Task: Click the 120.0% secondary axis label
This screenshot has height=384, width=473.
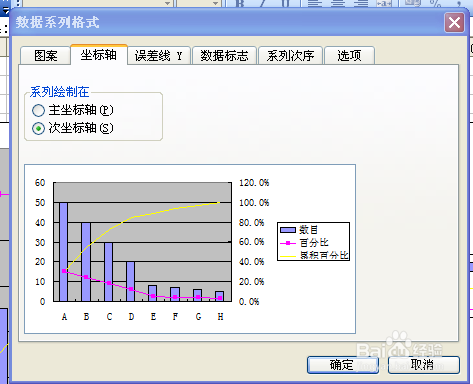Action: pos(254,183)
